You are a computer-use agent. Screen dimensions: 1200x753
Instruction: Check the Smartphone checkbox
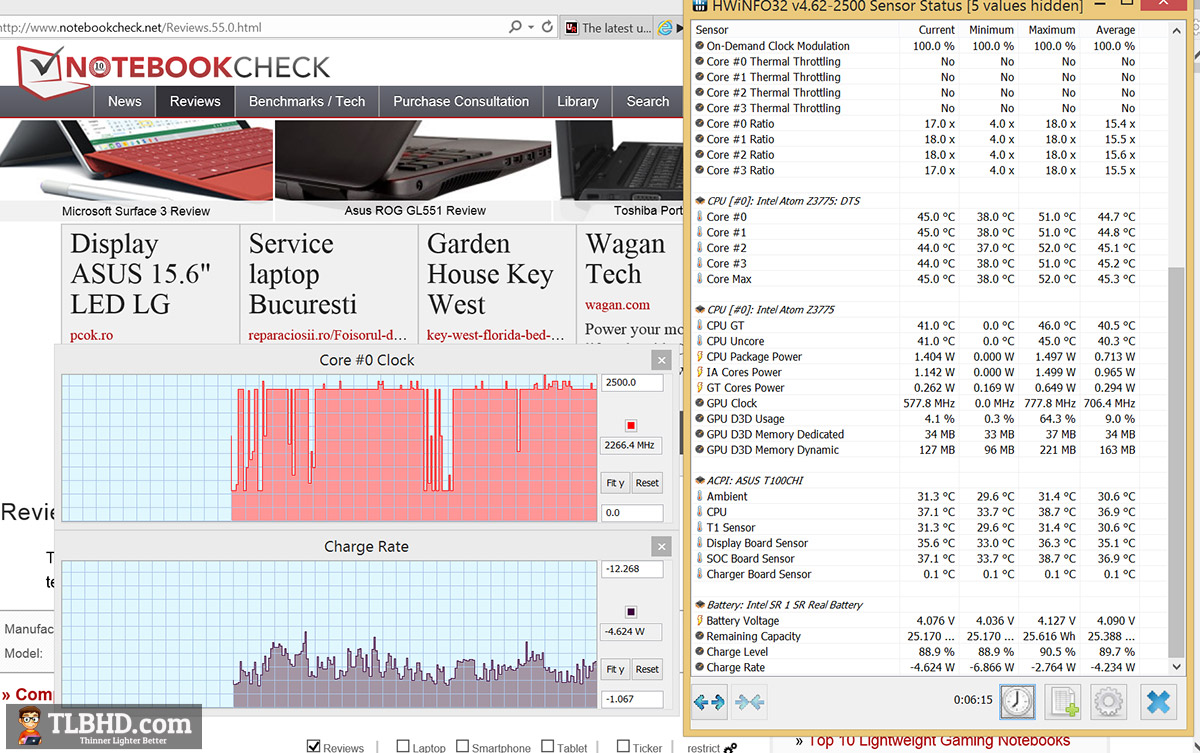[x=463, y=746]
